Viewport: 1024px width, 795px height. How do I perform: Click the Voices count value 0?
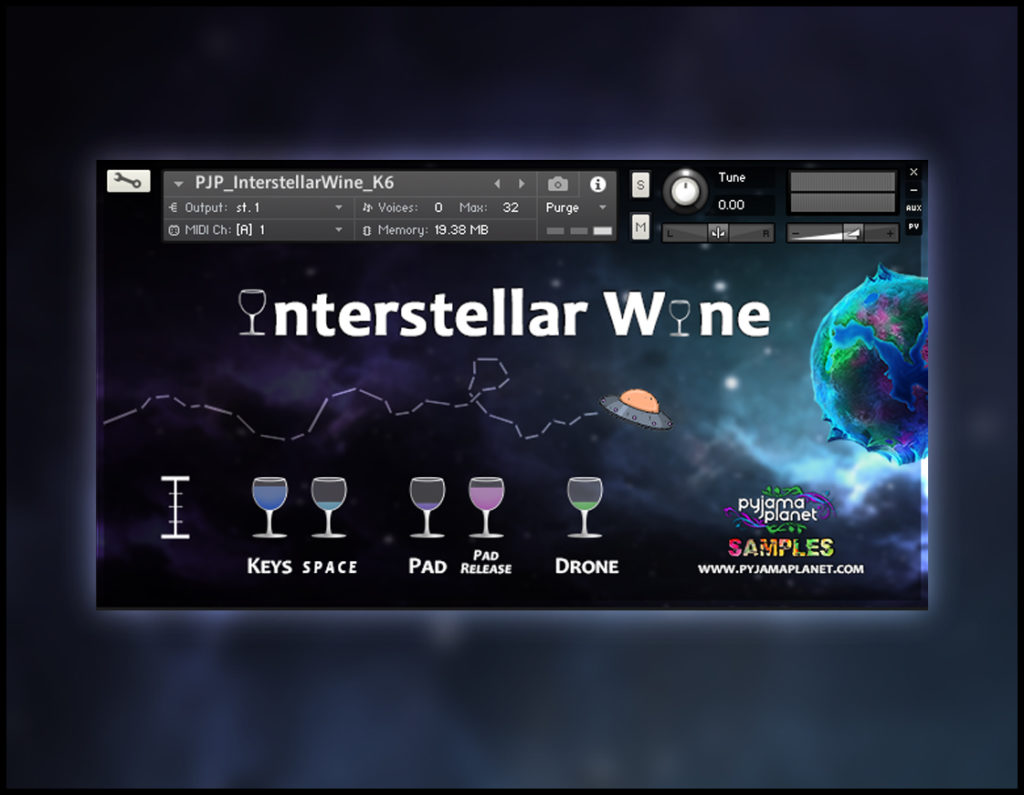438,208
